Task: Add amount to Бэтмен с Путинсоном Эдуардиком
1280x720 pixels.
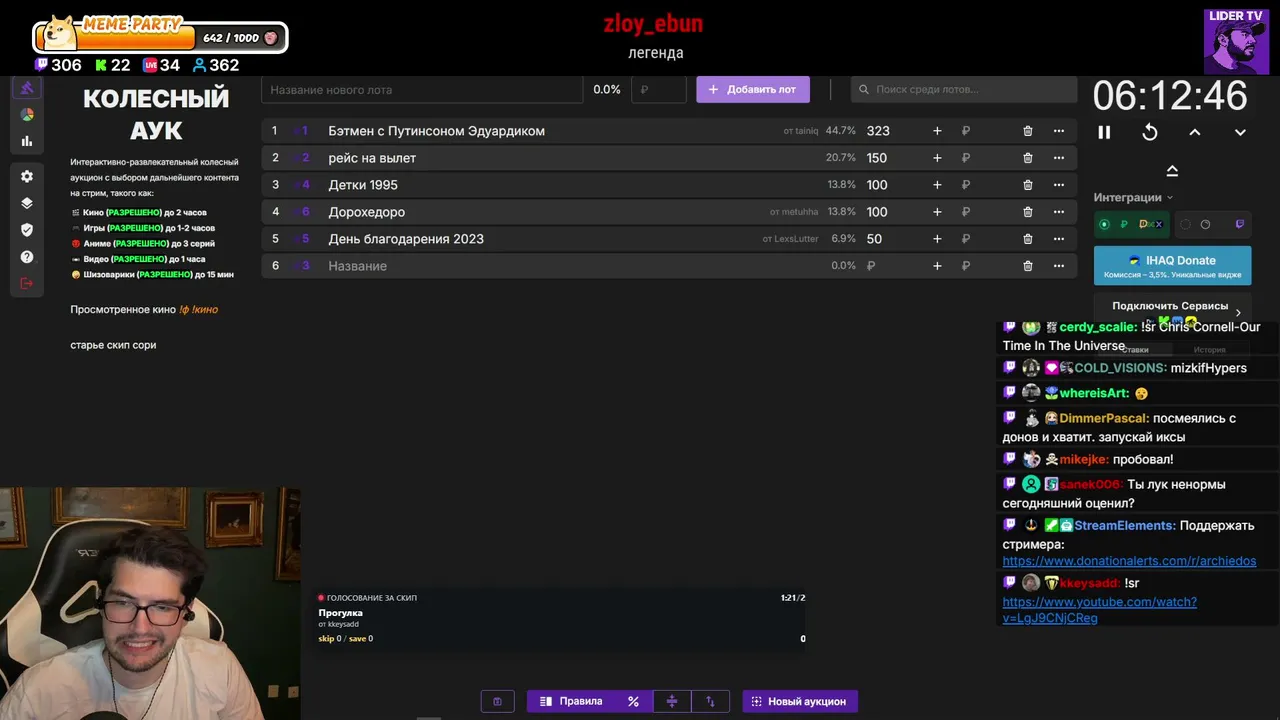Action: pos(937,131)
